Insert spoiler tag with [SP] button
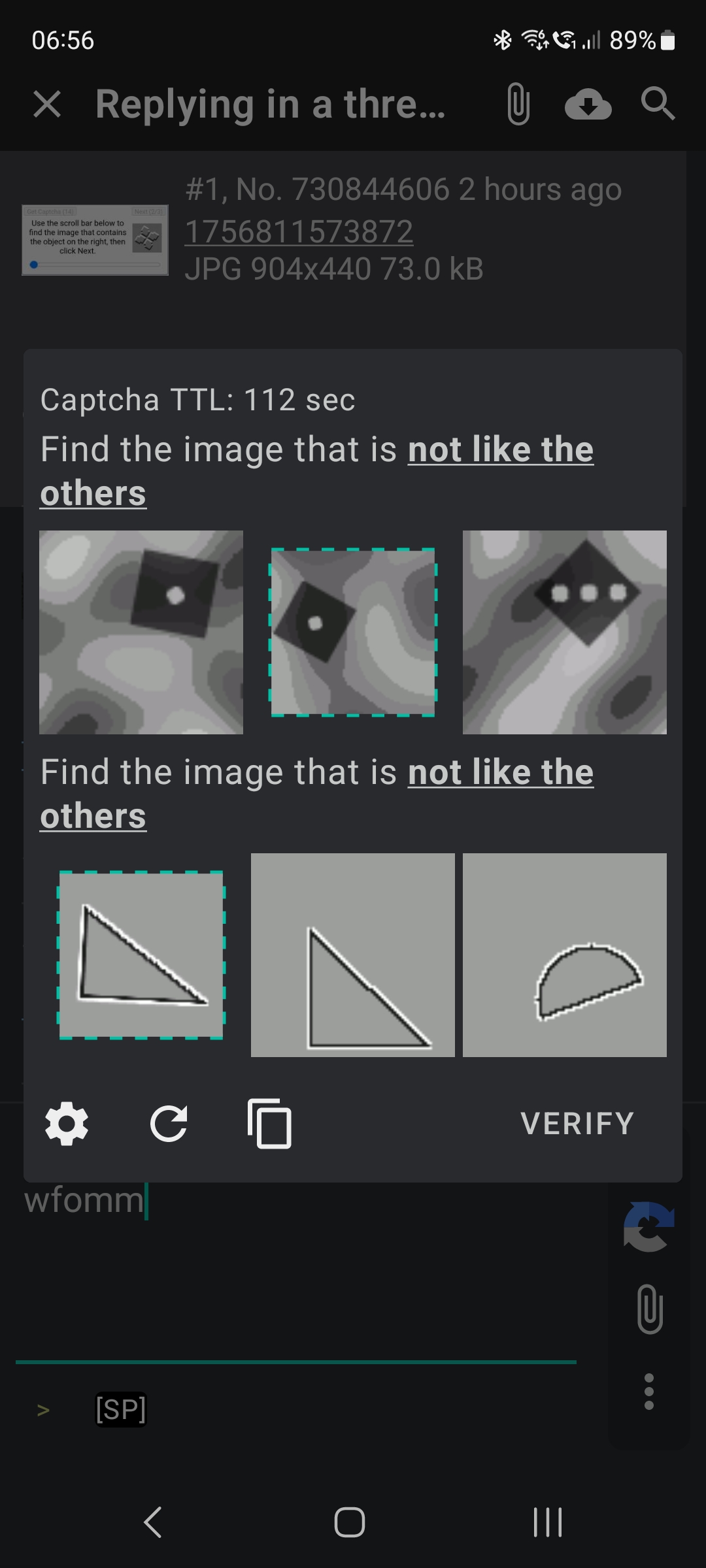The width and height of the screenshot is (706, 1568). (x=121, y=1409)
